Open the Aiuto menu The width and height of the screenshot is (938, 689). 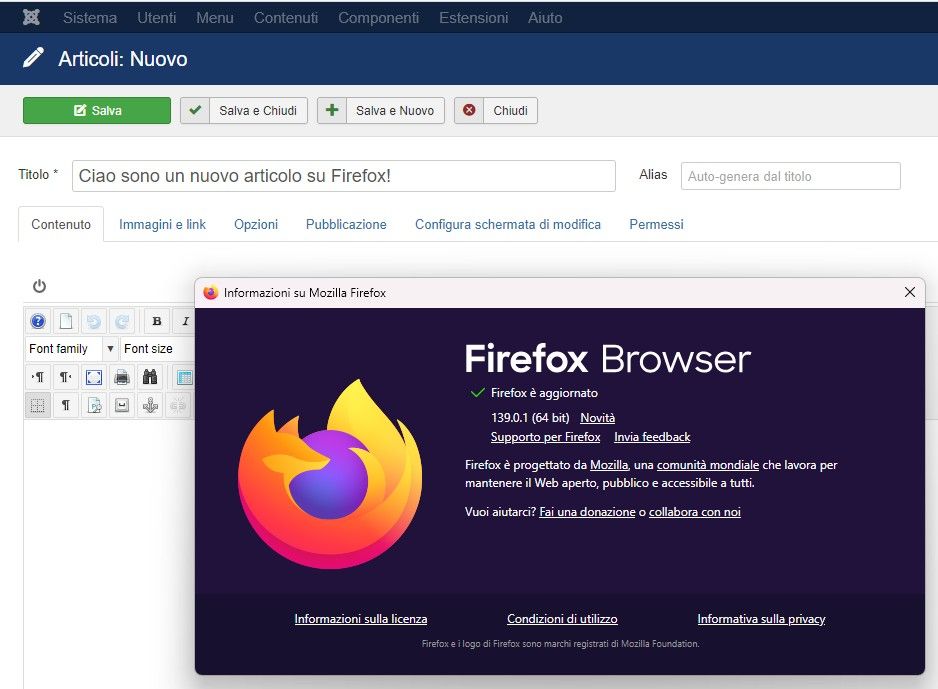pyautogui.click(x=545, y=18)
